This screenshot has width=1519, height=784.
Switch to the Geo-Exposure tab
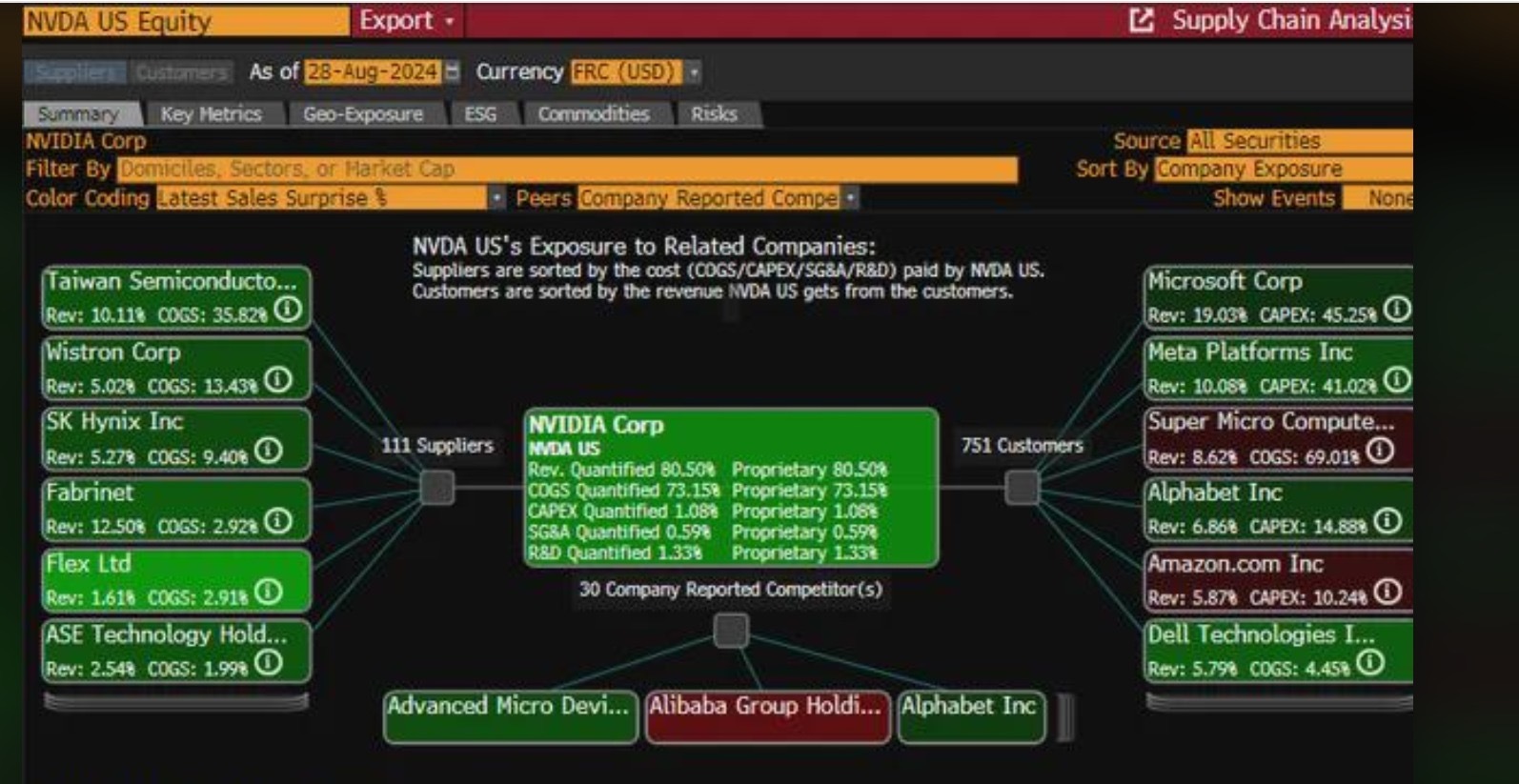click(x=363, y=114)
